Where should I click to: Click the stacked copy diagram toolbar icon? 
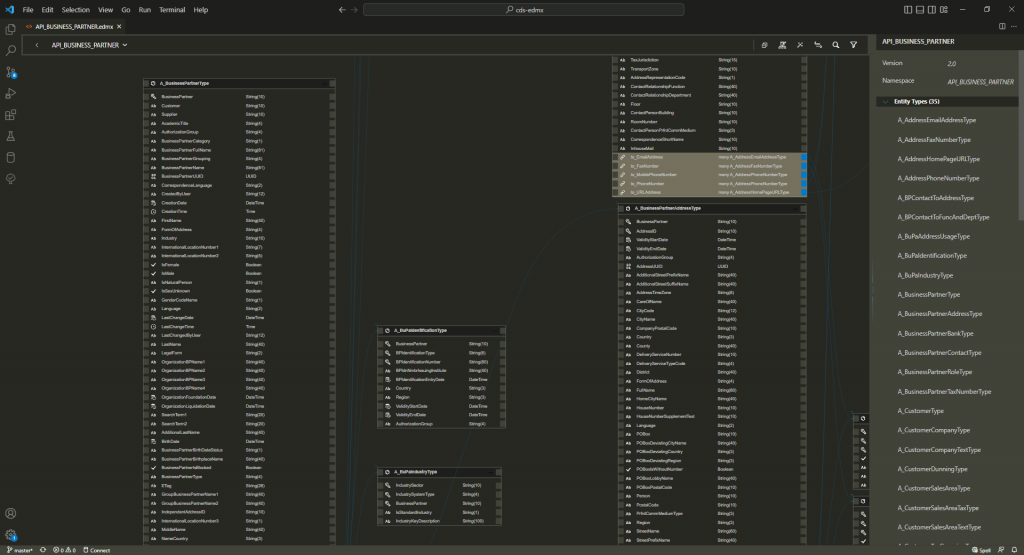pyautogui.click(x=764, y=45)
